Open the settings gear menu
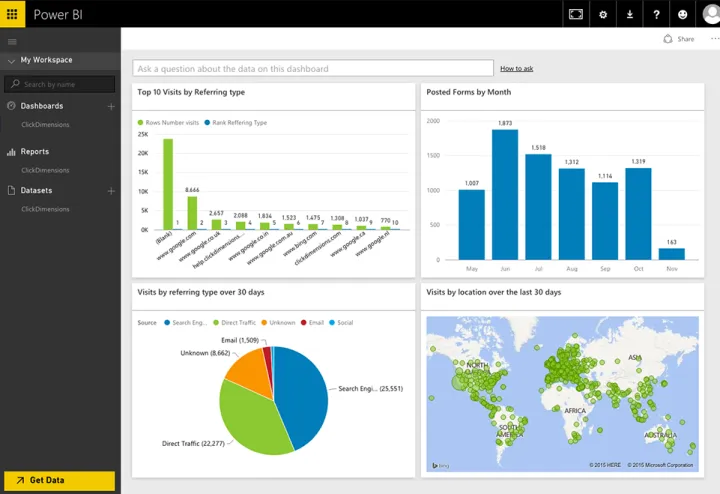Image resolution: width=720 pixels, height=494 pixels. (x=602, y=14)
